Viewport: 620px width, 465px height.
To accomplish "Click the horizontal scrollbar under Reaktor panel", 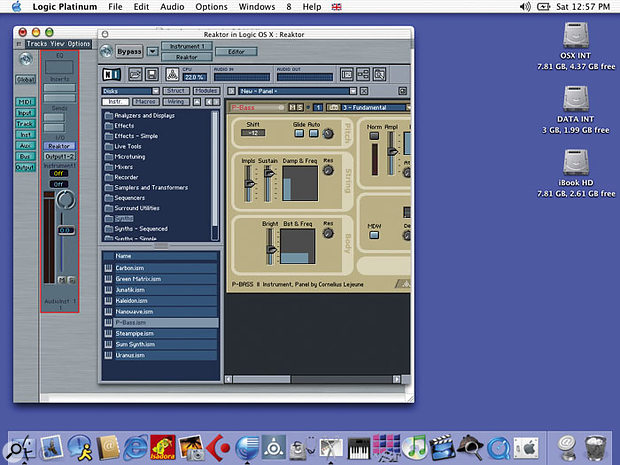I will pyautogui.click(x=261, y=380).
